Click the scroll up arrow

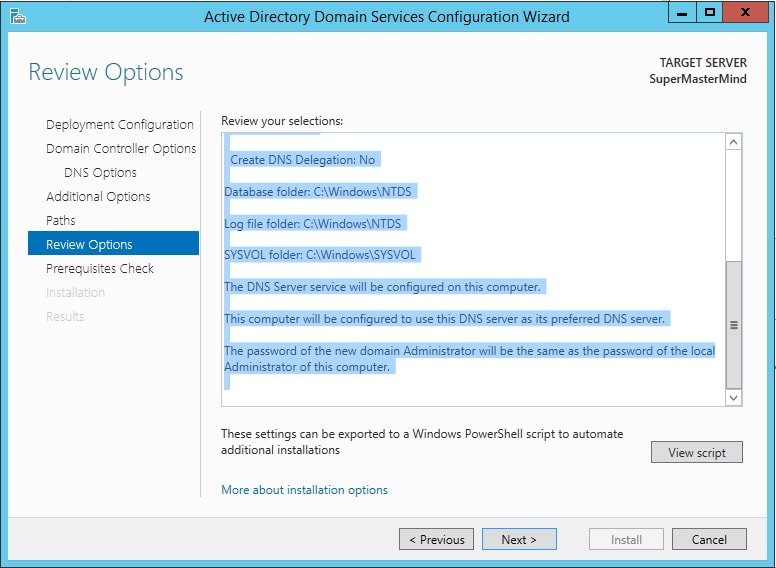pos(734,143)
